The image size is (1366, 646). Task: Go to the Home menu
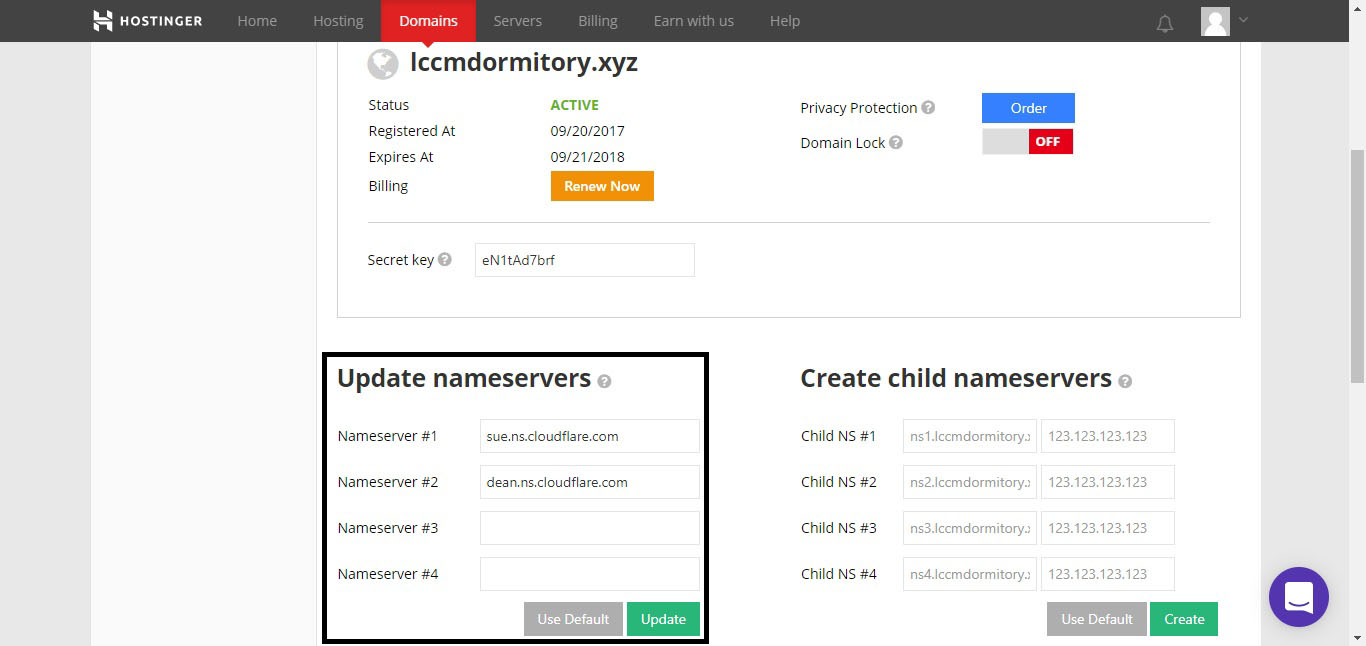pyautogui.click(x=257, y=21)
